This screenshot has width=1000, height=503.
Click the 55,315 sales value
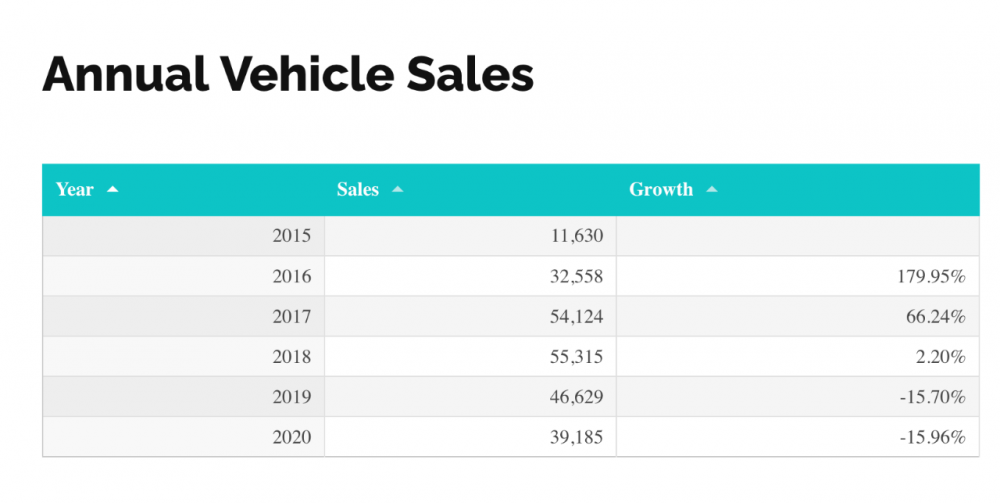(x=576, y=356)
